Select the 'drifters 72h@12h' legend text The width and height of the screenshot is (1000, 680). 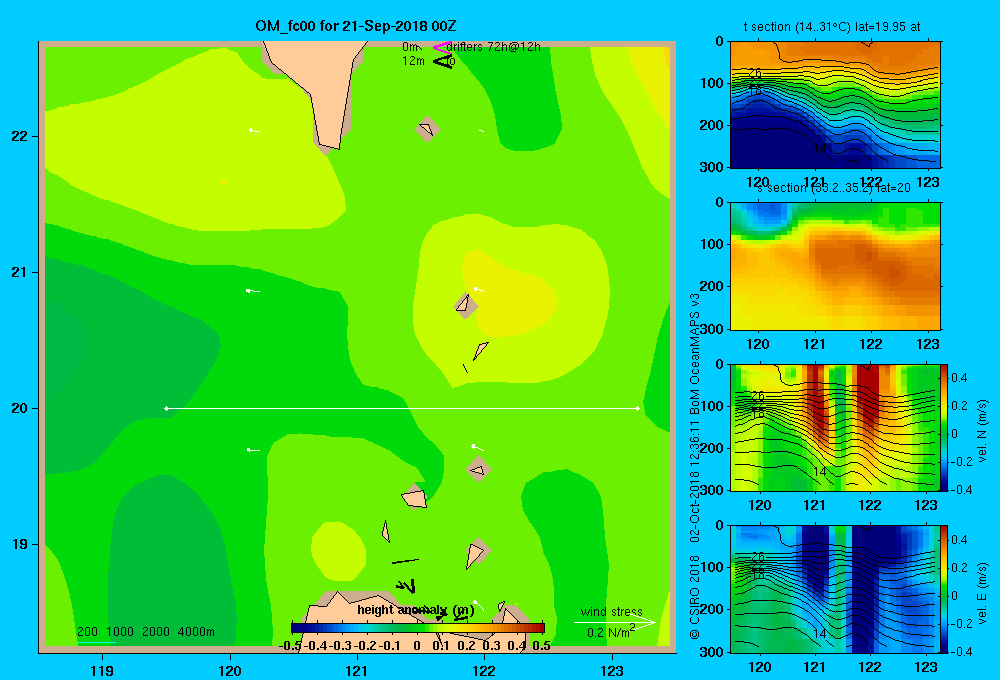coord(493,47)
